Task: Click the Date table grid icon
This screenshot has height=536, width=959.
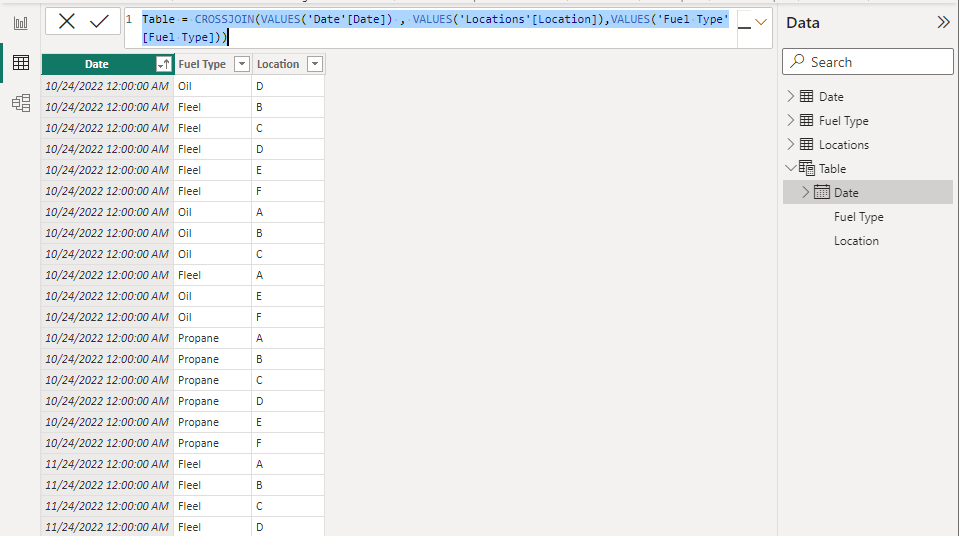Action: pos(807,96)
